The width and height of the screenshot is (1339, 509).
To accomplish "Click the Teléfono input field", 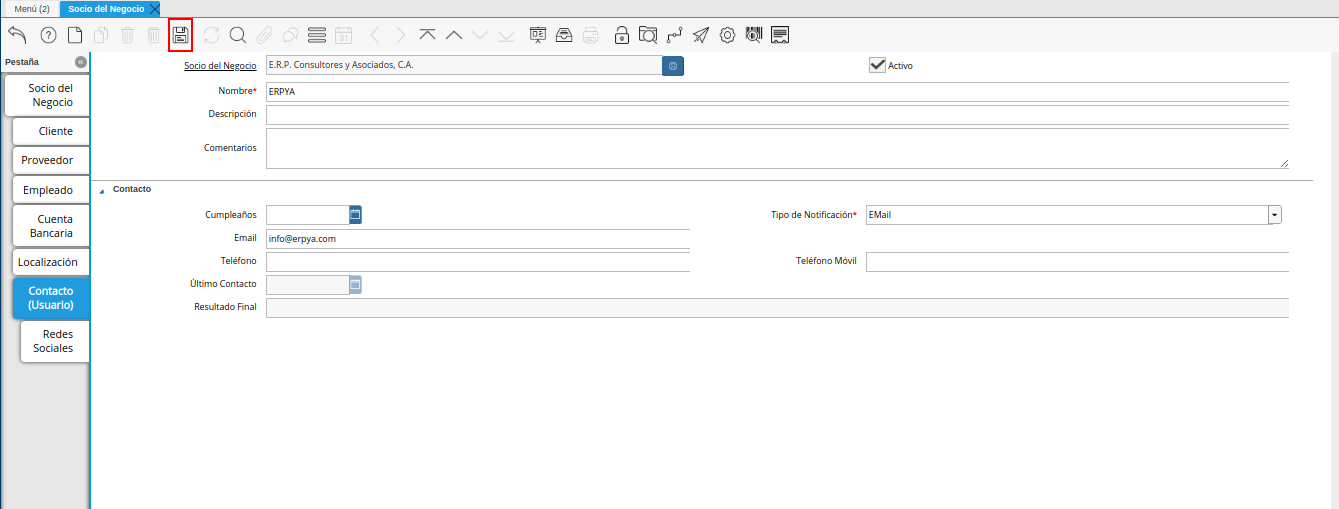I will coord(478,261).
